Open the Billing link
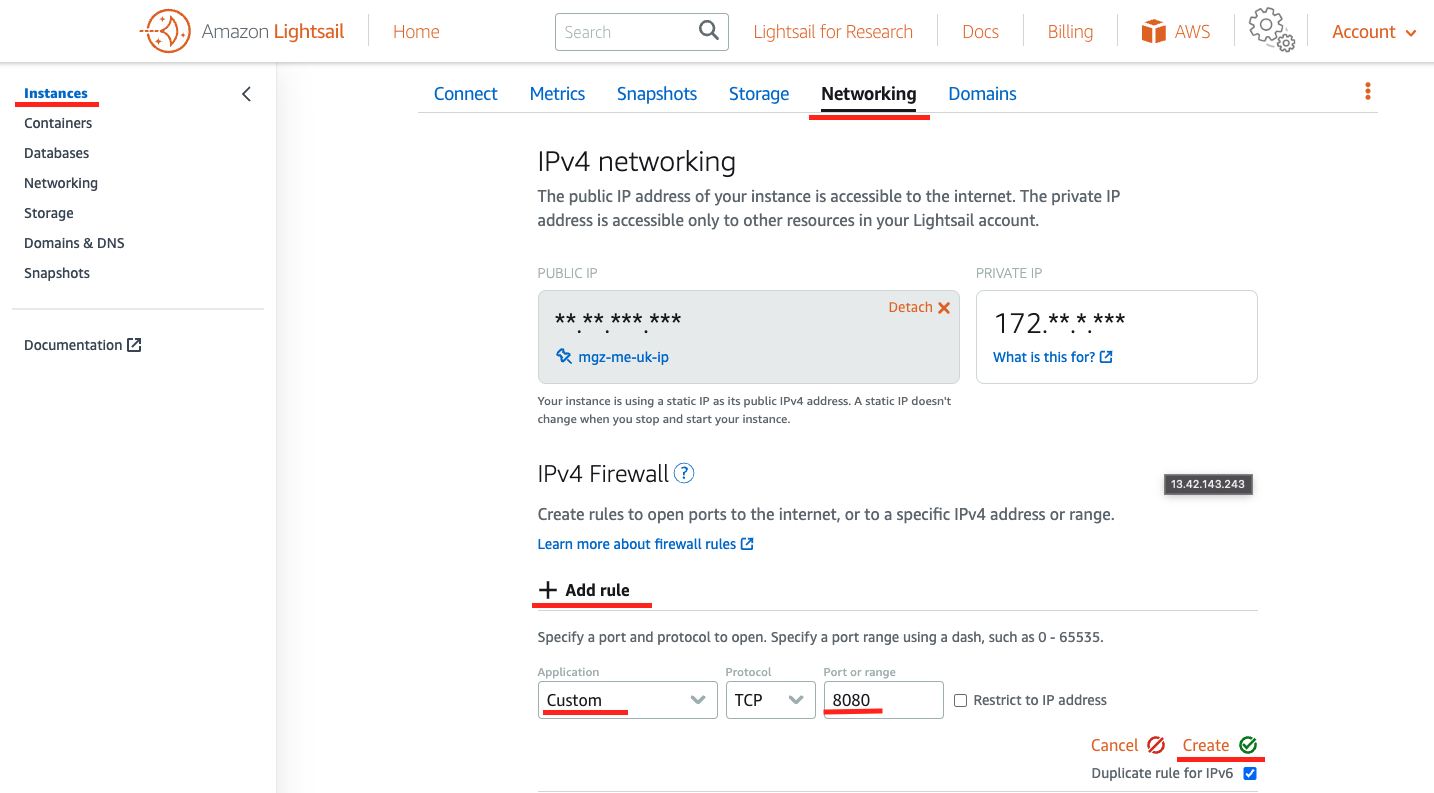 click(1070, 32)
